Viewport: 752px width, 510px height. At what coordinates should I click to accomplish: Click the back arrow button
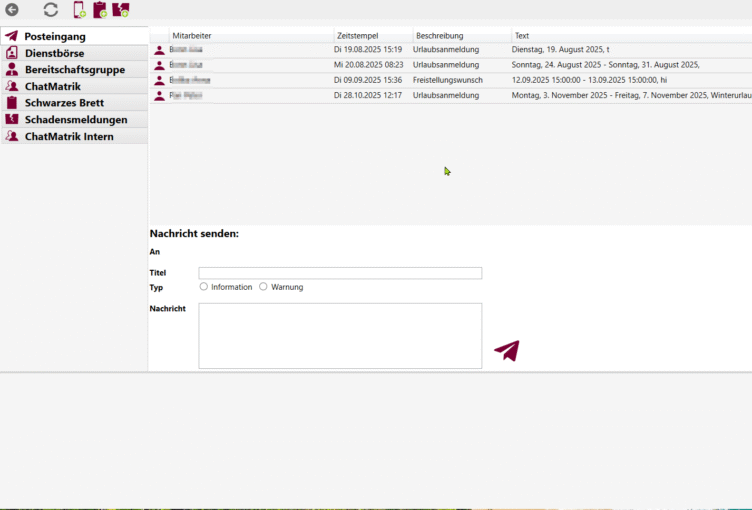tap(12, 10)
